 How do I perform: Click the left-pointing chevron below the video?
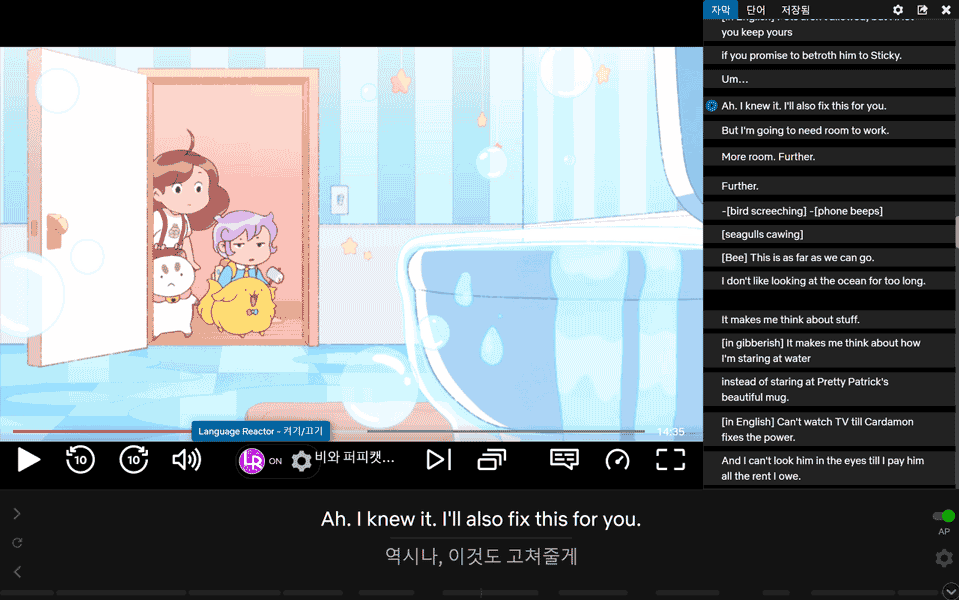tap(16, 573)
